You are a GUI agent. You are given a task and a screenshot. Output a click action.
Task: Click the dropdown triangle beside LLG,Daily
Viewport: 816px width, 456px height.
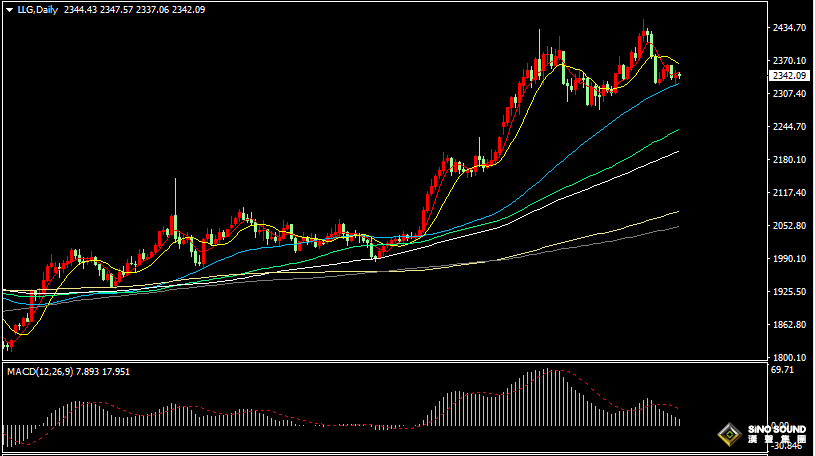pyautogui.click(x=8, y=9)
